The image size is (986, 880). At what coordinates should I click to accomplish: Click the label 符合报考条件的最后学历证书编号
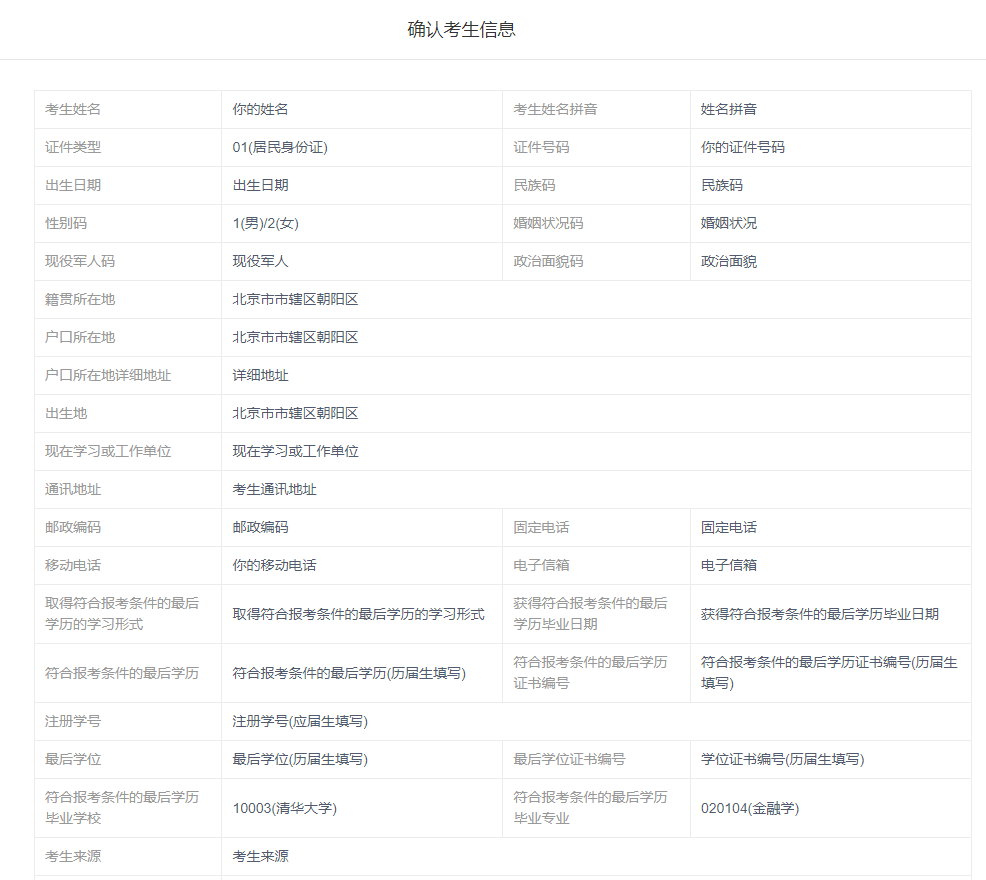click(x=590, y=672)
